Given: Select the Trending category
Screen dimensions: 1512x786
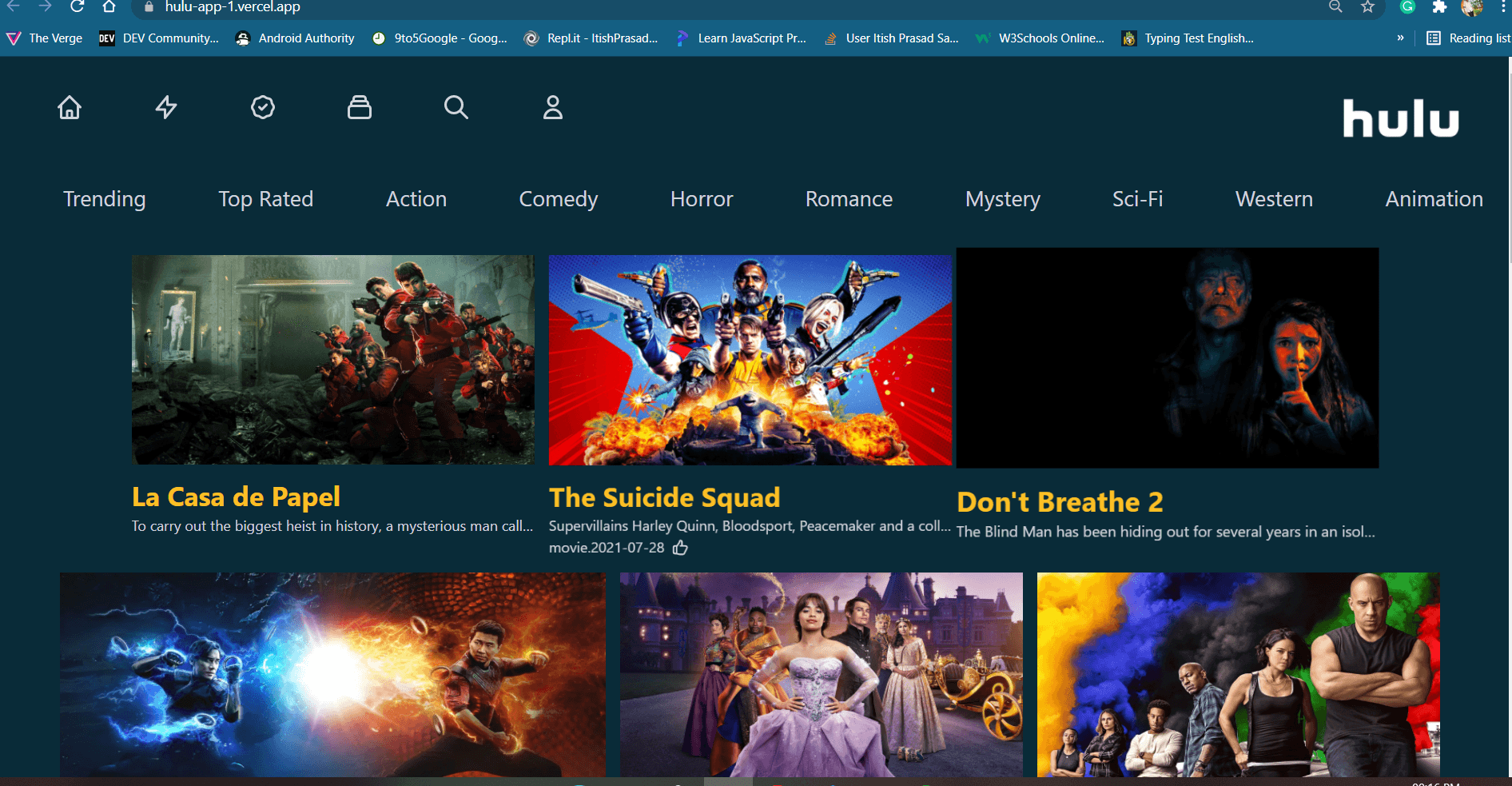Looking at the screenshot, I should 105,199.
